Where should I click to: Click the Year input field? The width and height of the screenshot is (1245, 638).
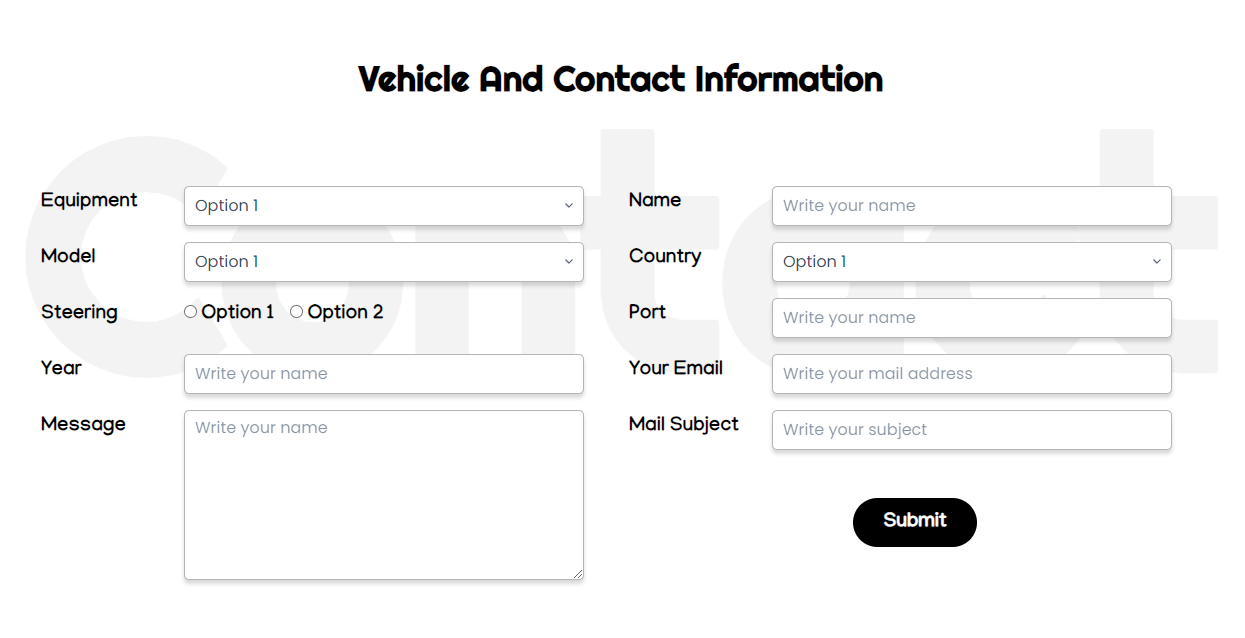click(383, 374)
